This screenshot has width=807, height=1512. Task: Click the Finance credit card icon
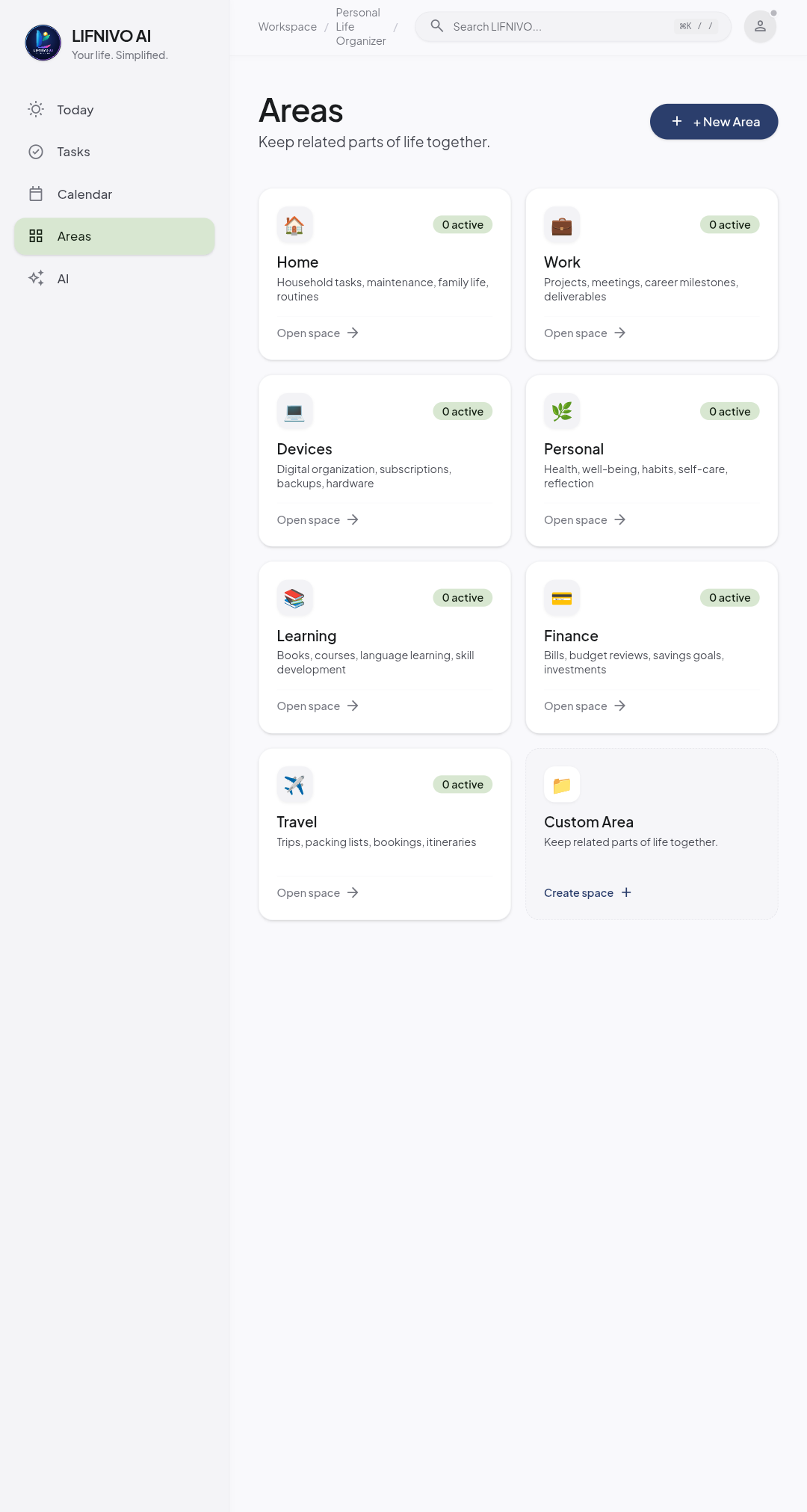tap(562, 598)
